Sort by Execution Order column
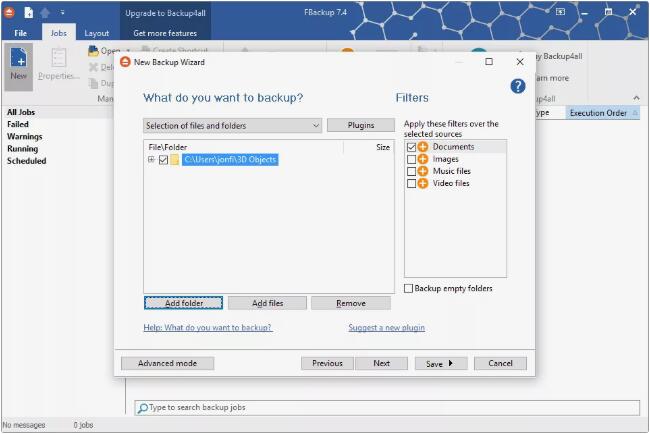 (x=602, y=113)
